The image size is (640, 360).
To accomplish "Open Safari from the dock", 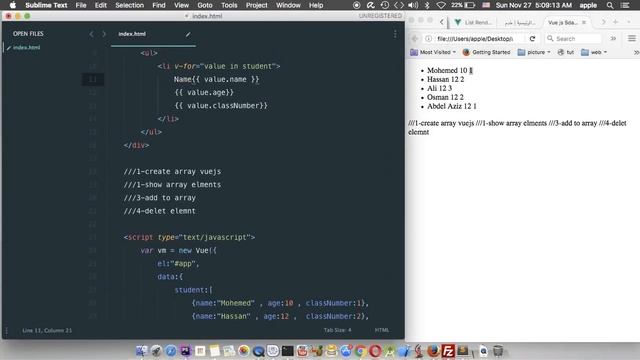I will point(171,351).
